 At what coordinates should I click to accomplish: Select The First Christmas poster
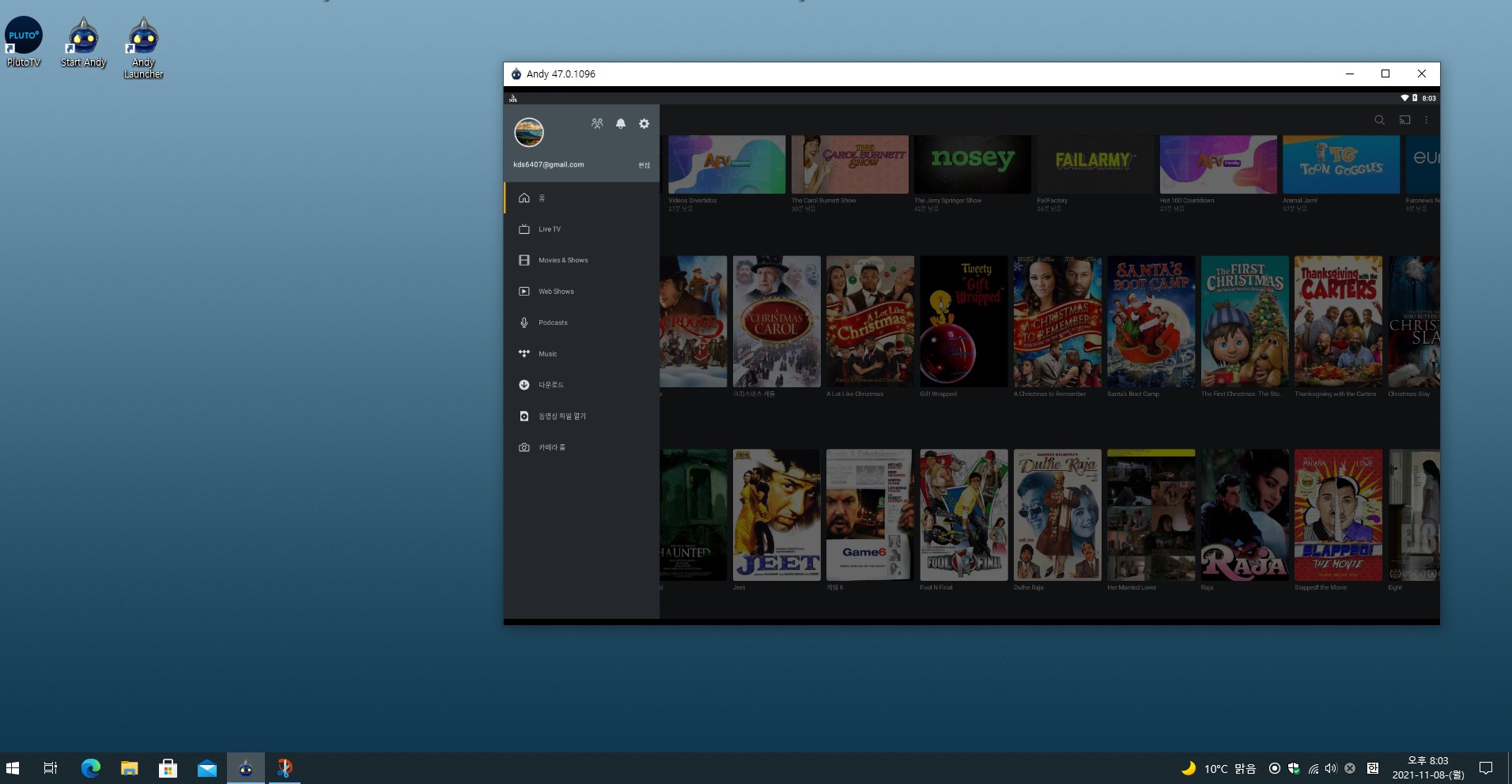(1245, 321)
